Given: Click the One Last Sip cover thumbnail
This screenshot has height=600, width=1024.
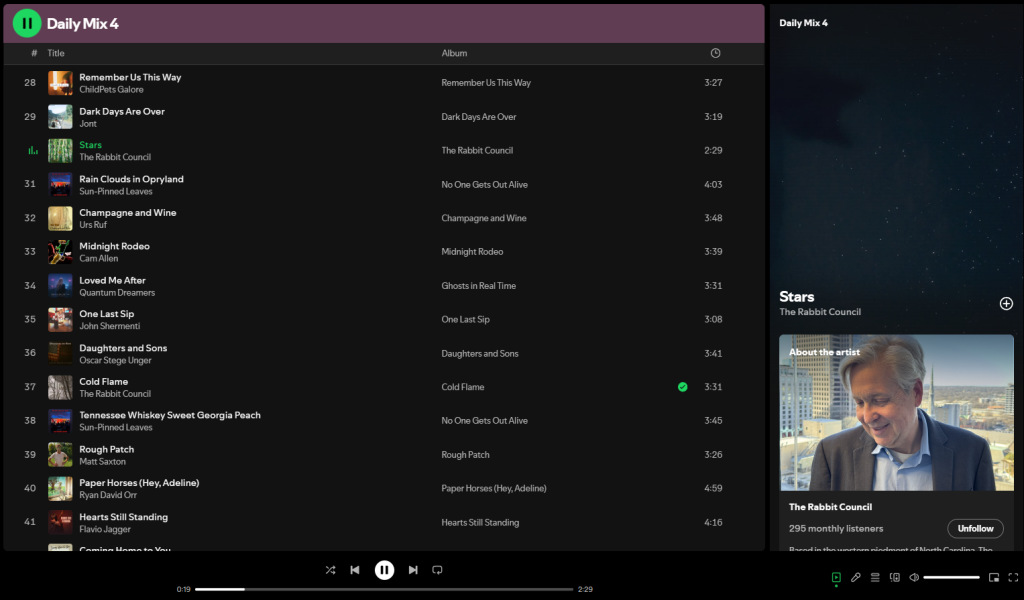Looking at the screenshot, I should [x=60, y=320].
